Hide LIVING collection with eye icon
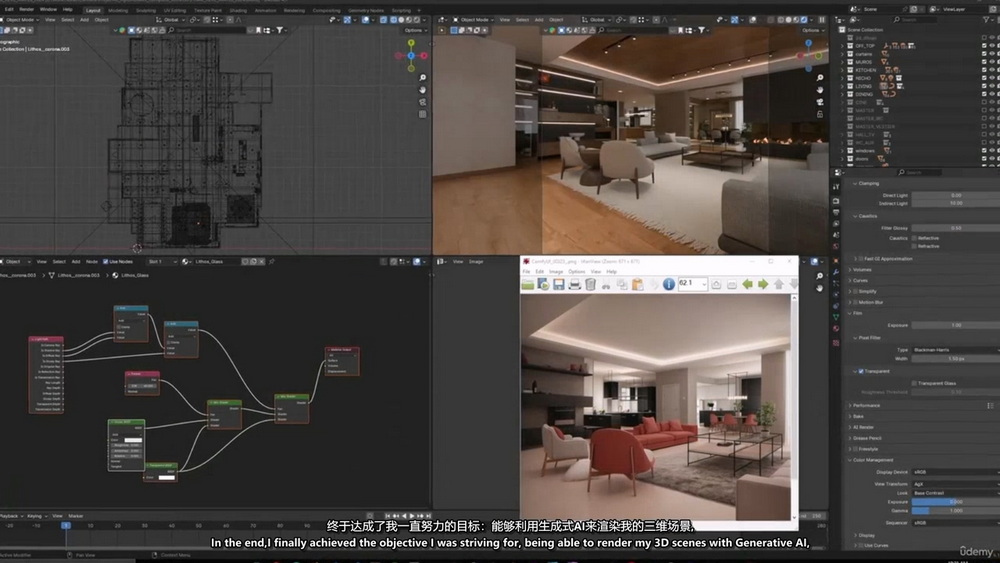This screenshot has height=563, width=1000. pyautogui.click(x=992, y=86)
